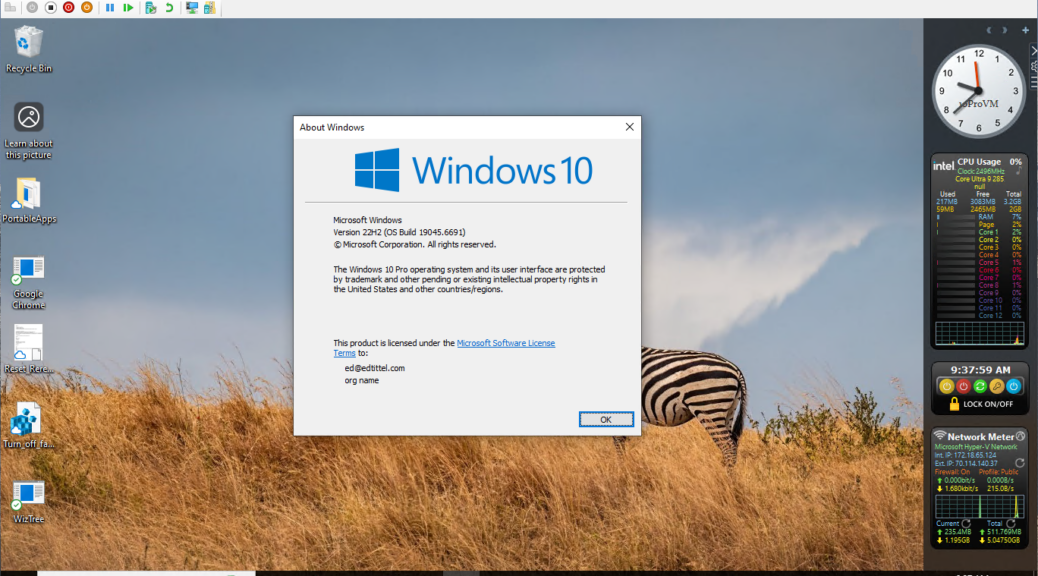Click the blue power toggle in the clock gadget

pyautogui.click(x=1013, y=385)
